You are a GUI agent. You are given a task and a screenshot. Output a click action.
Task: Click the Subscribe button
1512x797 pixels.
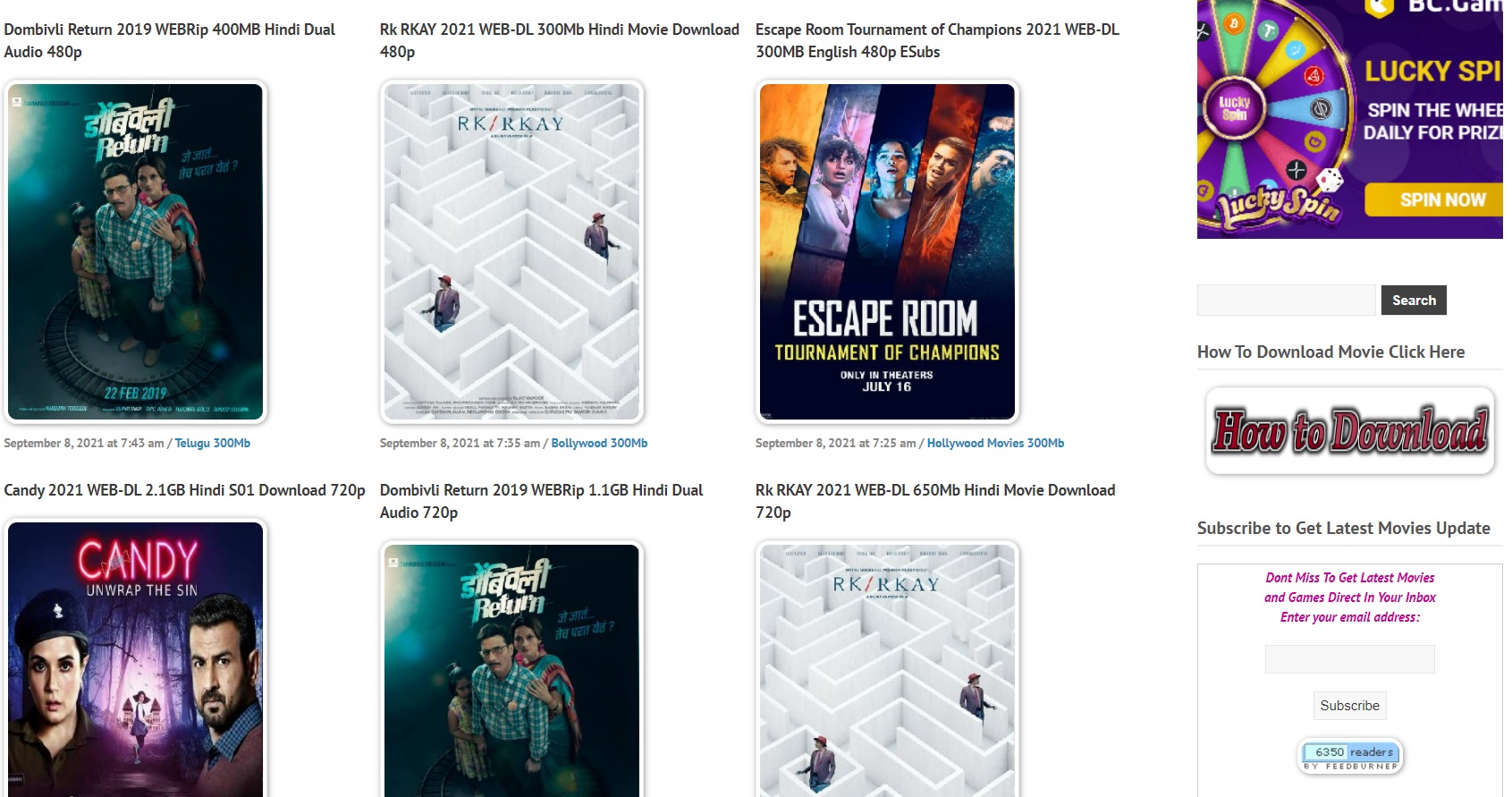(x=1349, y=706)
